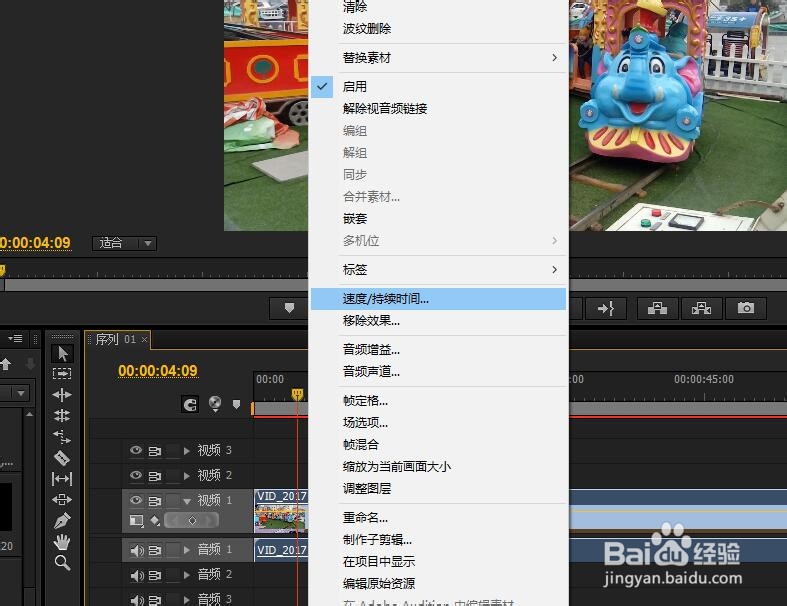The height and width of the screenshot is (606, 787).
Task: Toggle sync lock for Video 3 track
Action: 155,451
